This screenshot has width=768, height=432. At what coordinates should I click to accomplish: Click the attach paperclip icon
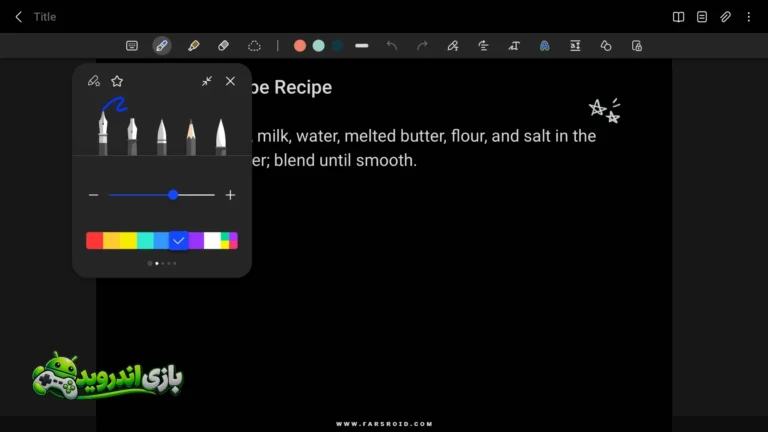coord(725,17)
